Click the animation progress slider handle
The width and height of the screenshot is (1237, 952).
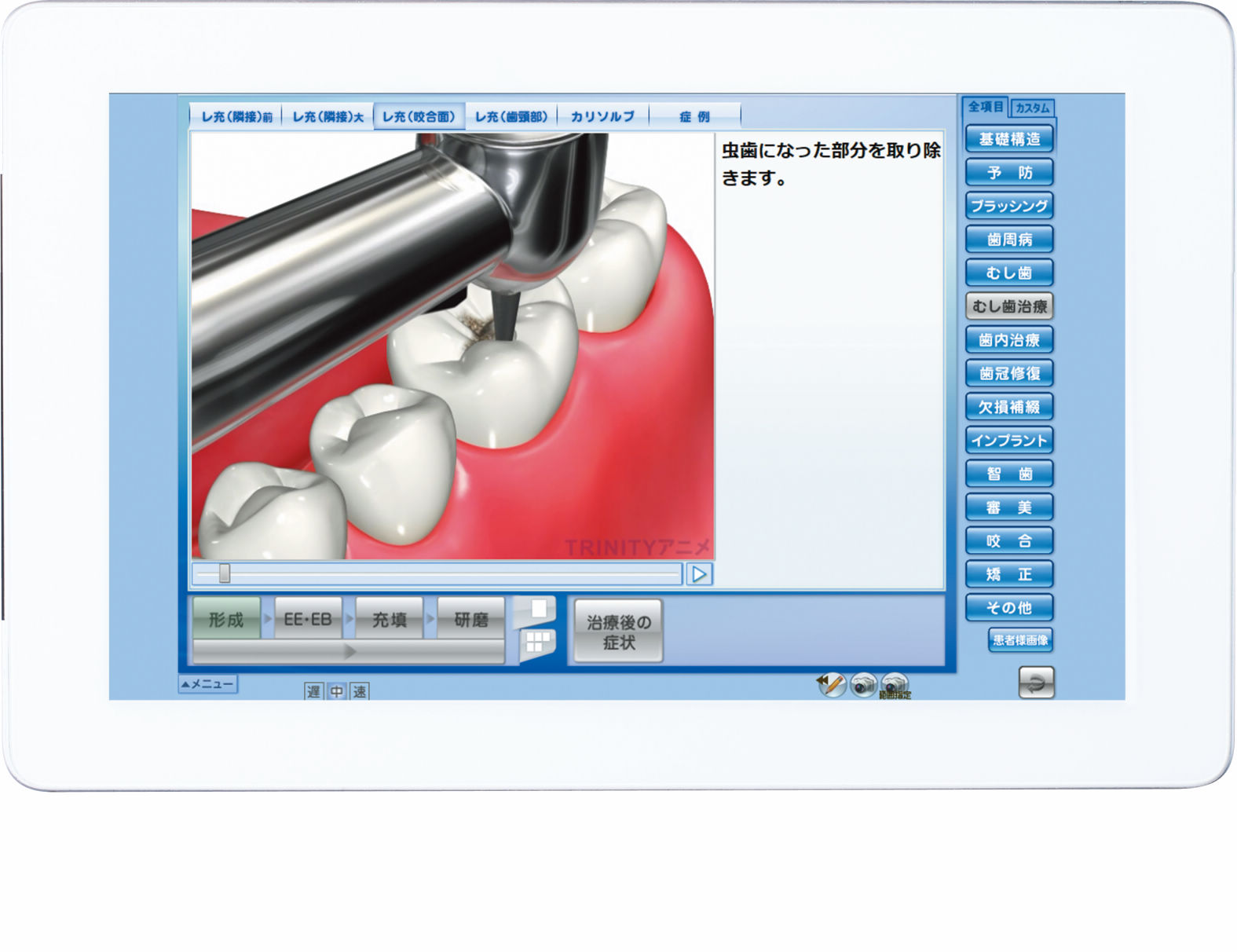(x=225, y=574)
